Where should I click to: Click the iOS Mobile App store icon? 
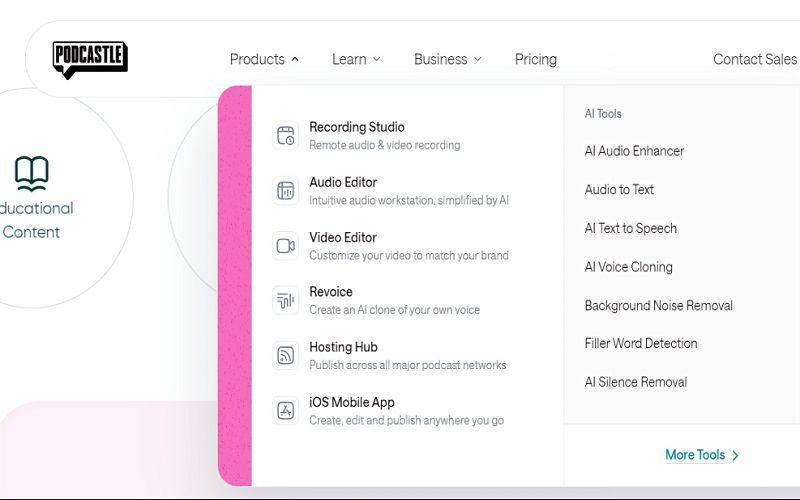(x=286, y=410)
